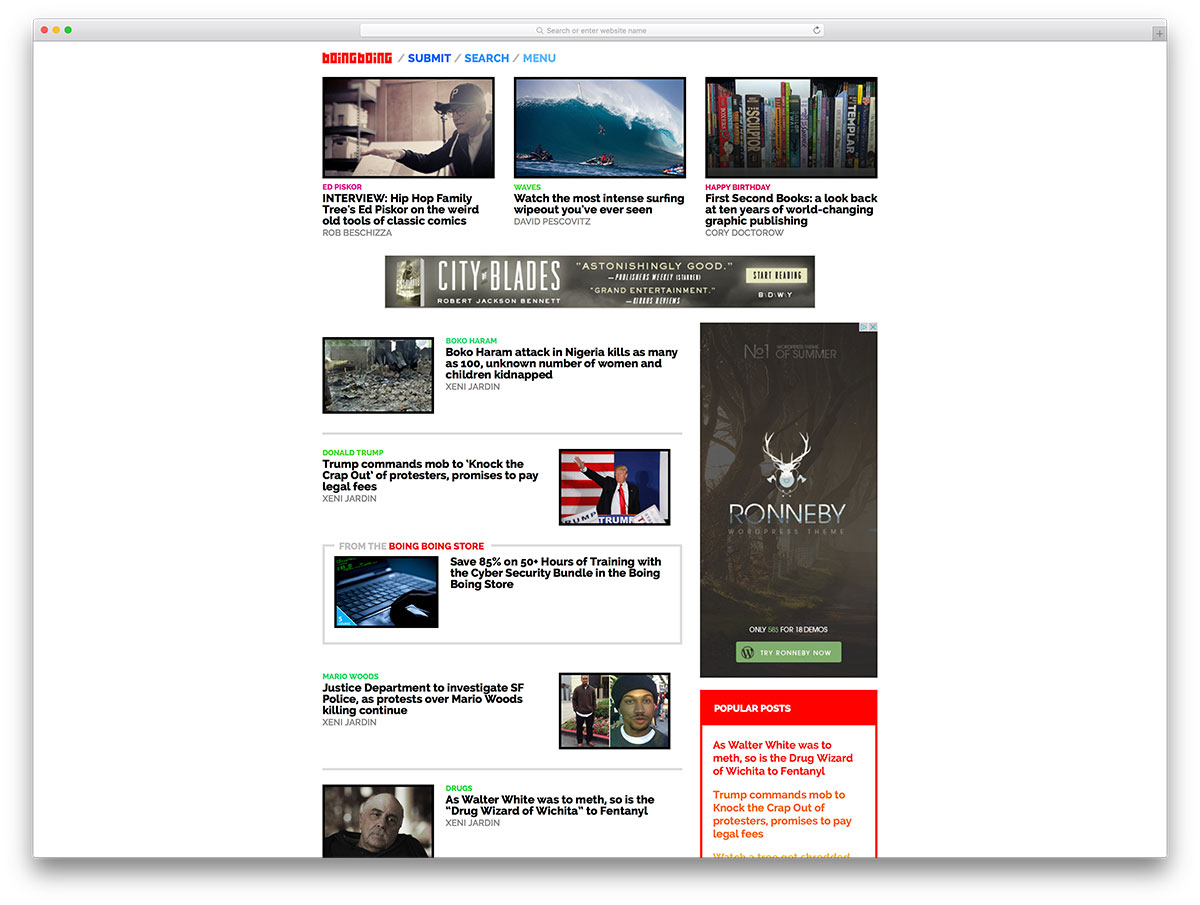Screen dimensions: 1200x905
Task: Click the Mario Woods article photo
Action: 614,710
